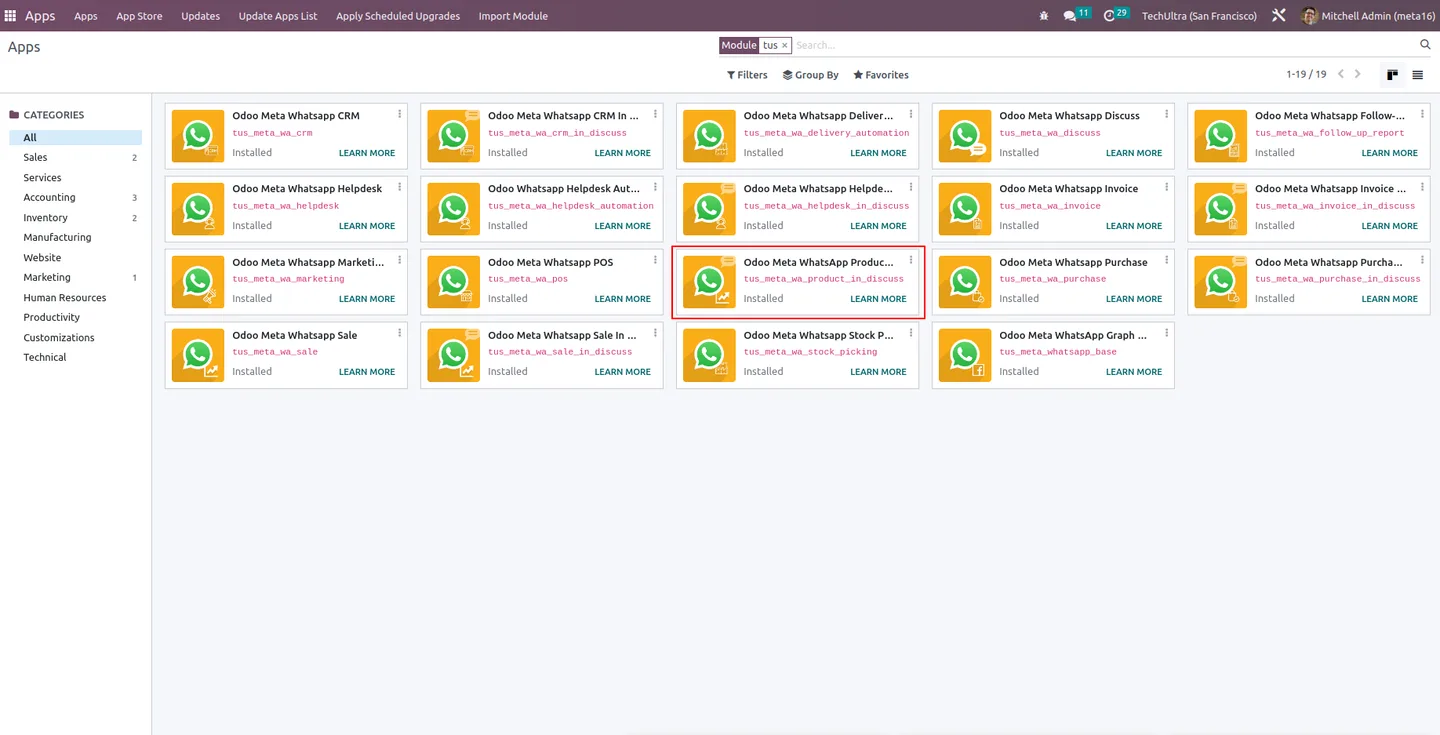Open the Import Module menu
This screenshot has width=1440, height=735.
click(x=513, y=16)
